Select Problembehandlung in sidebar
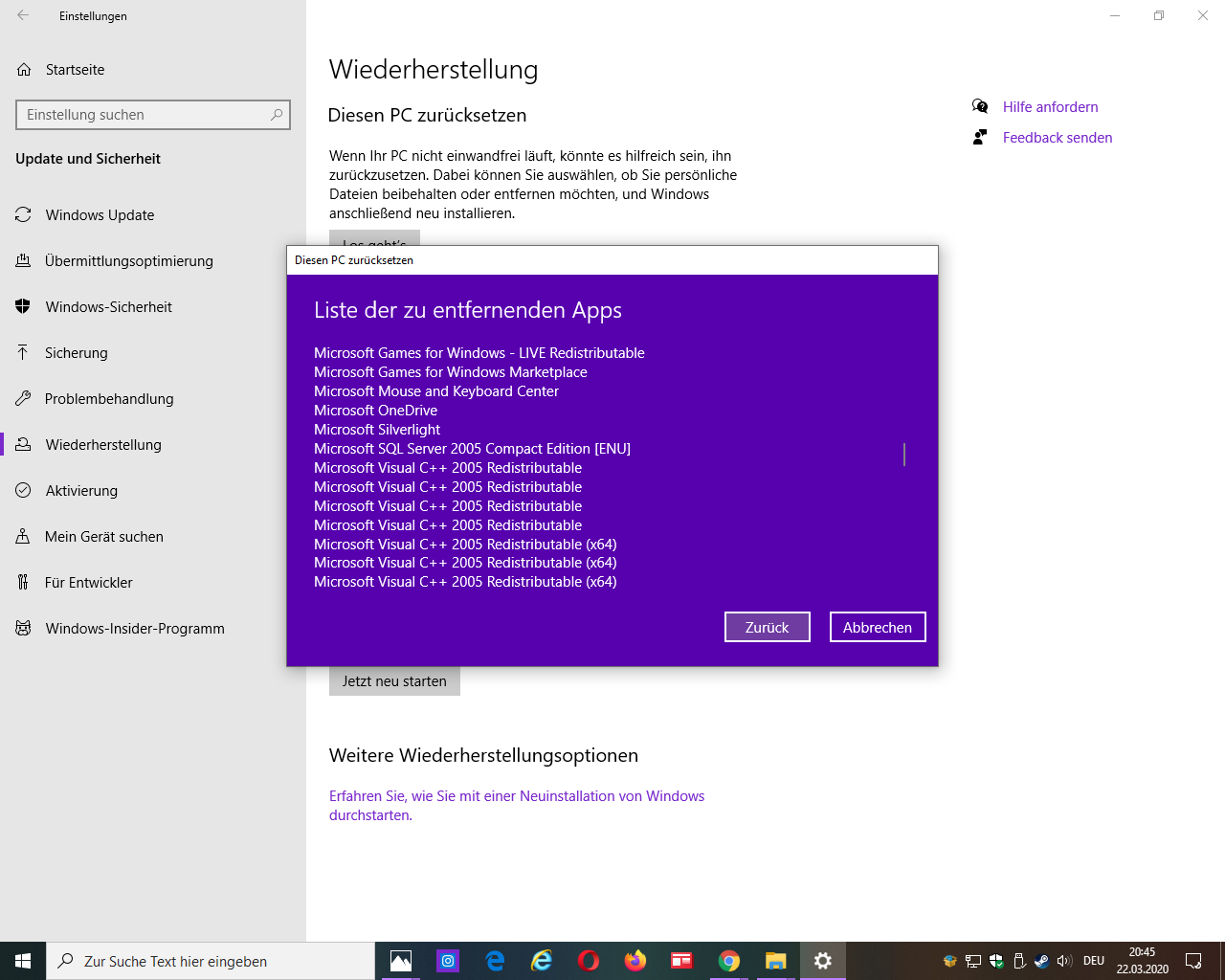This screenshot has width=1225, height=980. (x=153, y=399)
